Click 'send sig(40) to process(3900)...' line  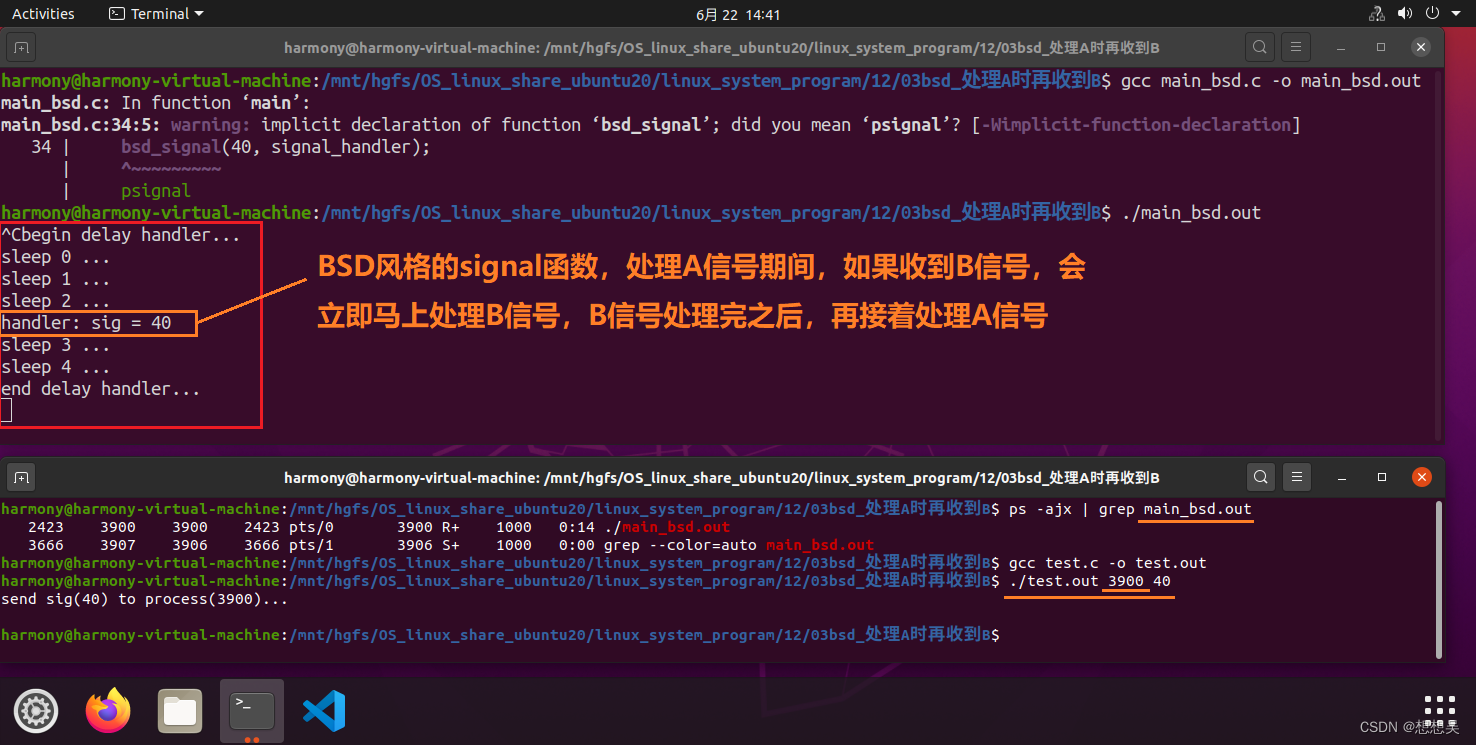[x=145, y=599]
